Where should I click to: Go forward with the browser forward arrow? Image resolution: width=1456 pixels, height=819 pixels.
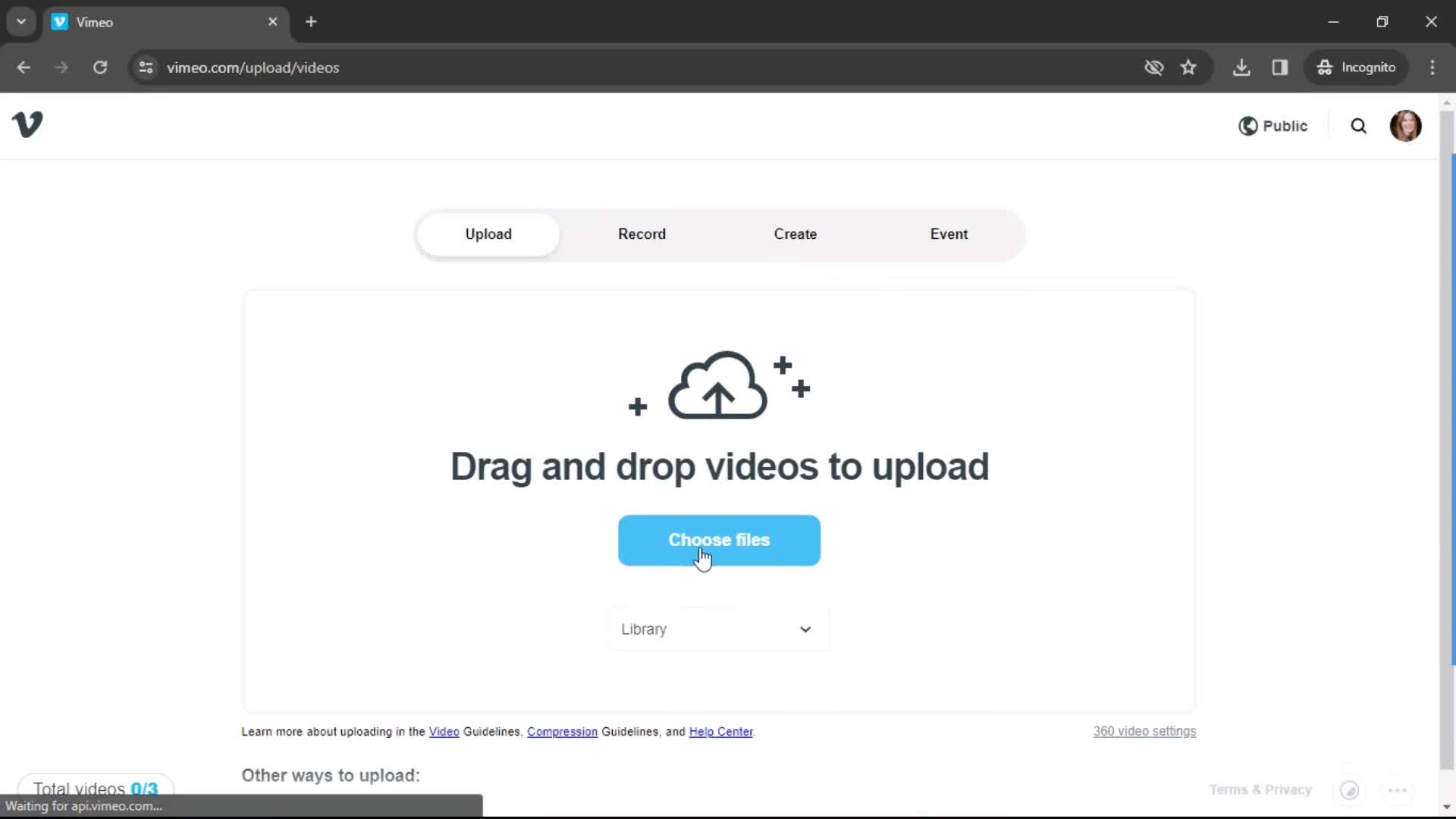(x=61, y=67)
